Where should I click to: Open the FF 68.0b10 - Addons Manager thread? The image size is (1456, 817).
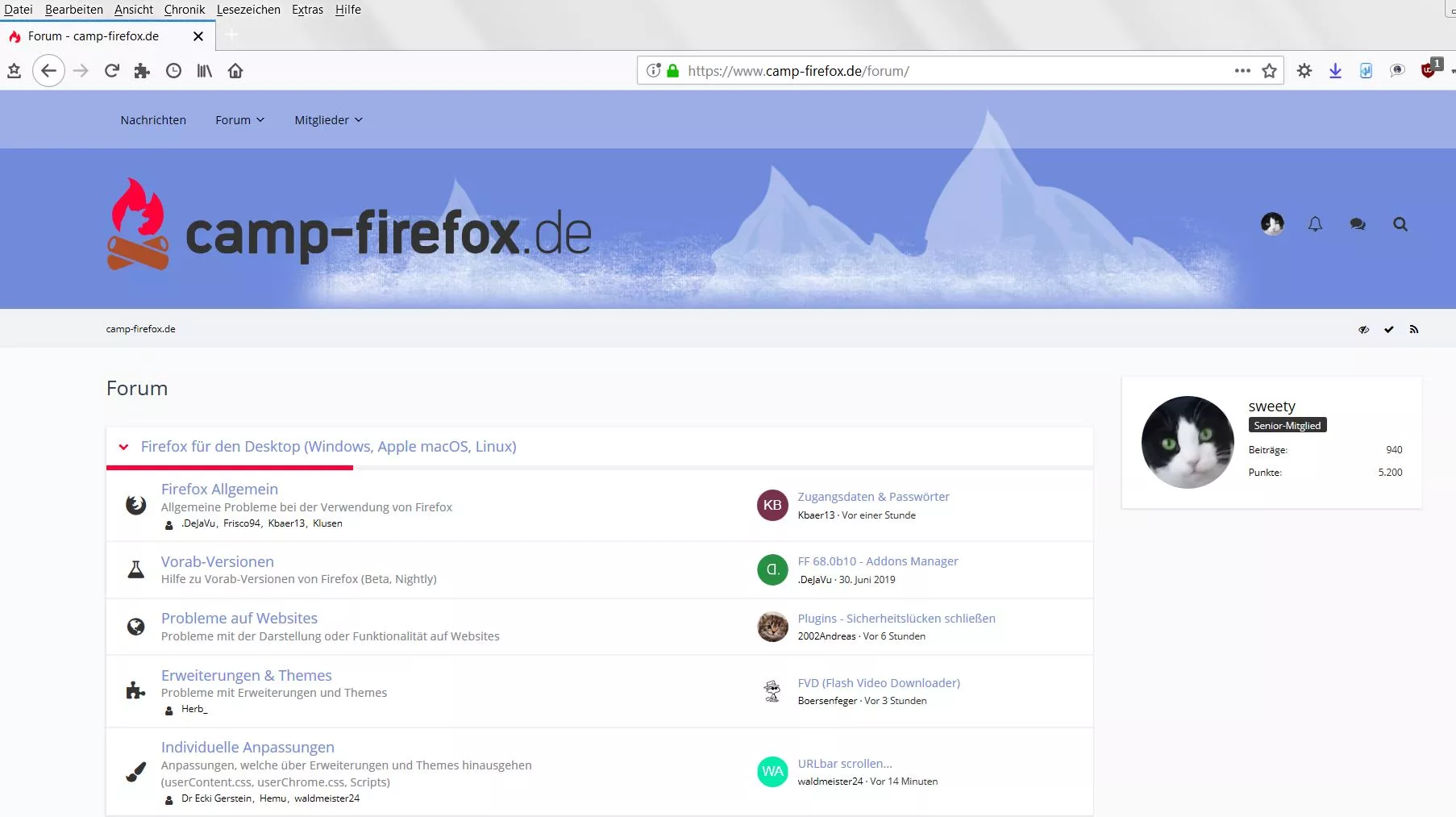pos(878,561)
